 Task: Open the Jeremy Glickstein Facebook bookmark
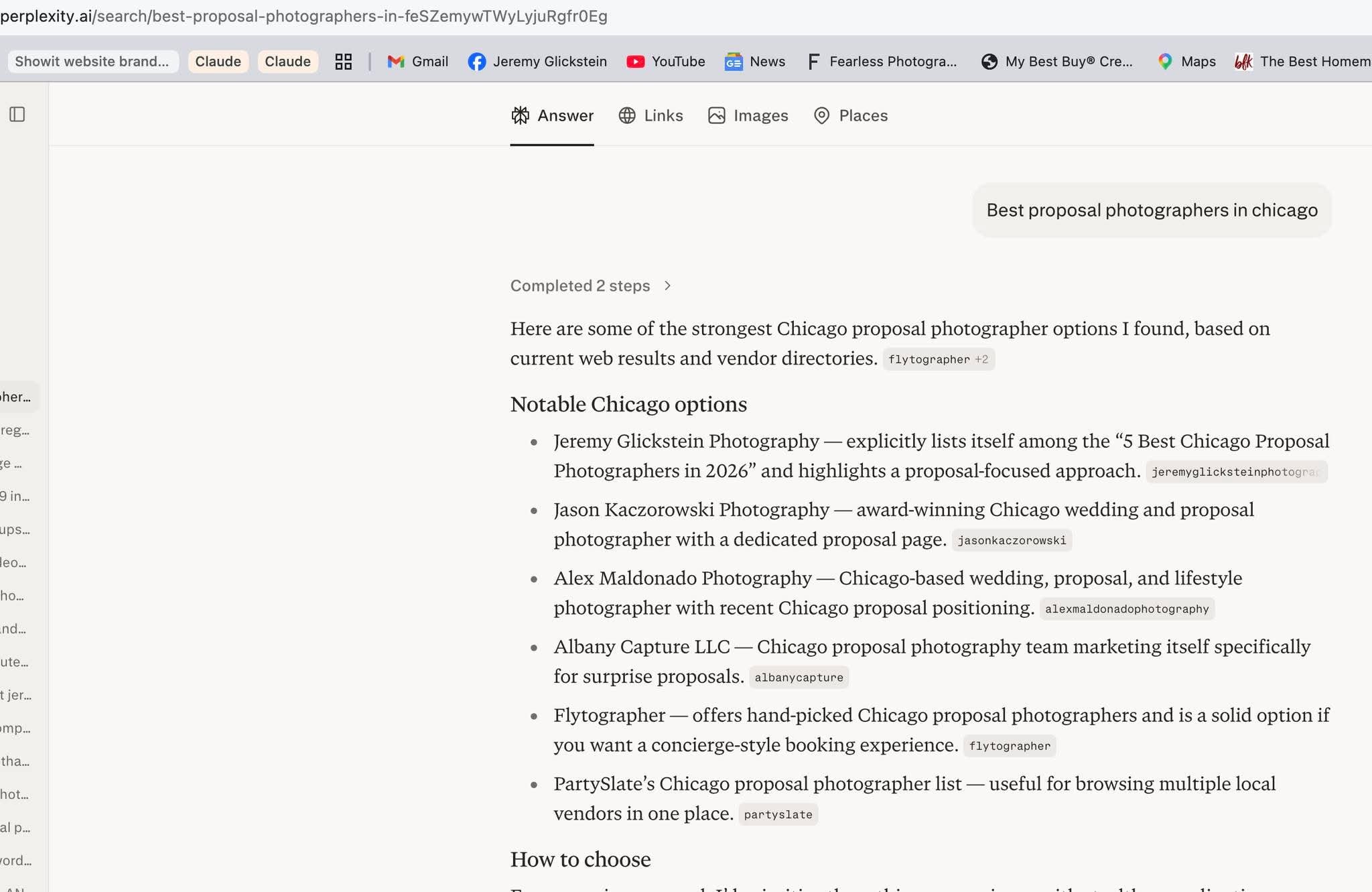pos(537,61)
